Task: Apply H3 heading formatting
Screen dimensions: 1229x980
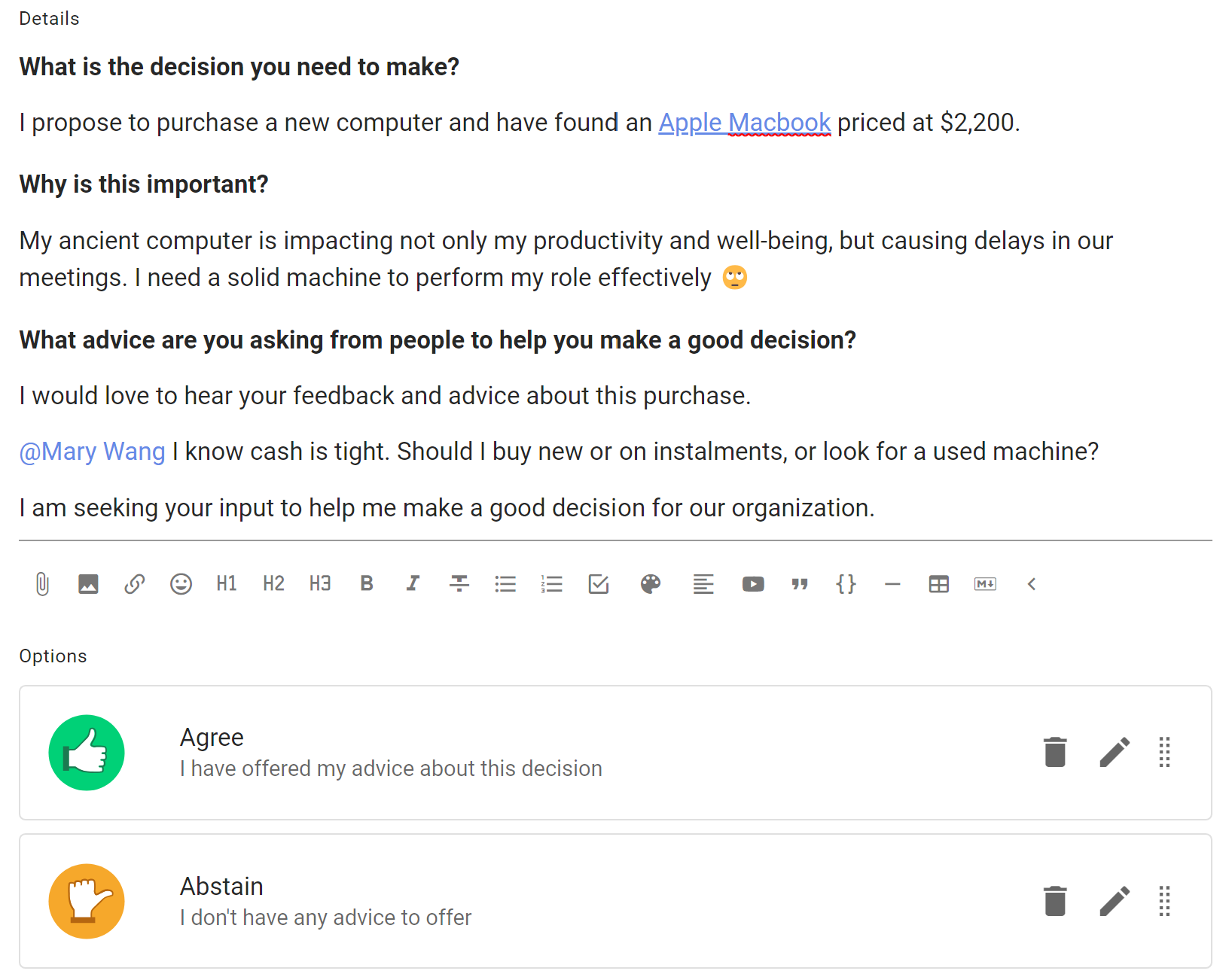Action: pyautogui.click(x=320, y=584)
